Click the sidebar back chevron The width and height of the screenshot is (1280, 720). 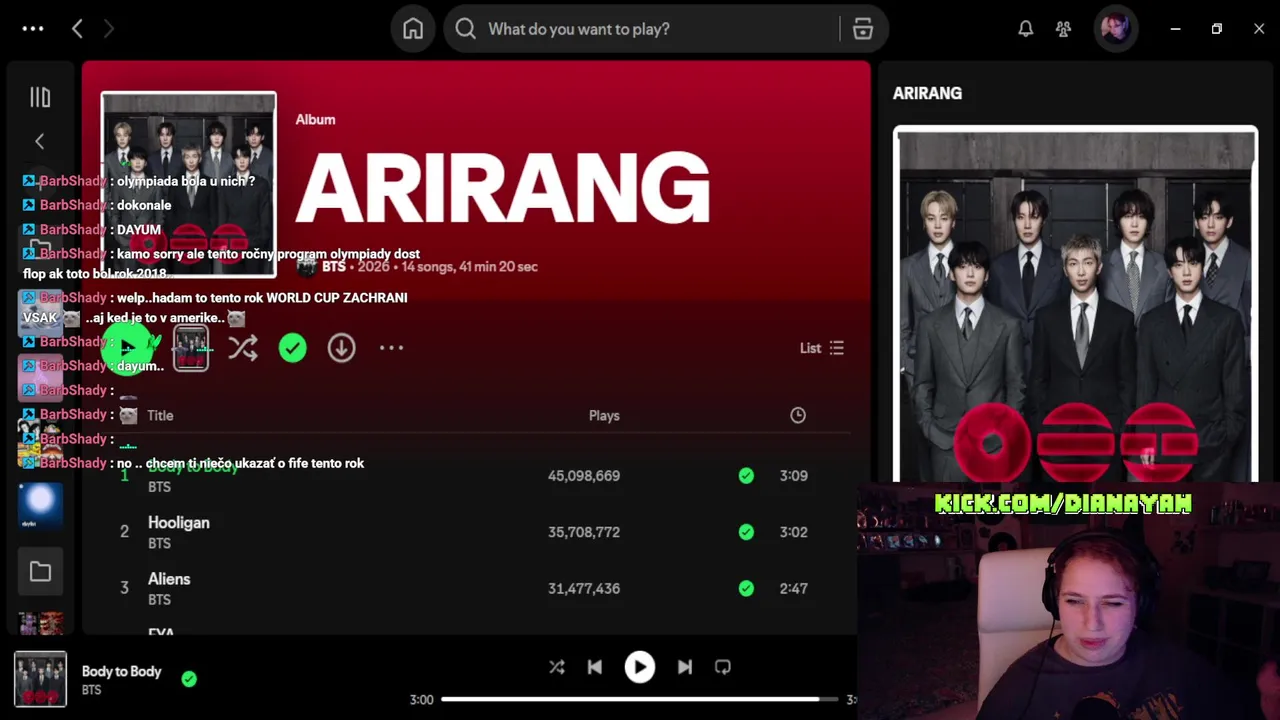(x=40, y=142)
